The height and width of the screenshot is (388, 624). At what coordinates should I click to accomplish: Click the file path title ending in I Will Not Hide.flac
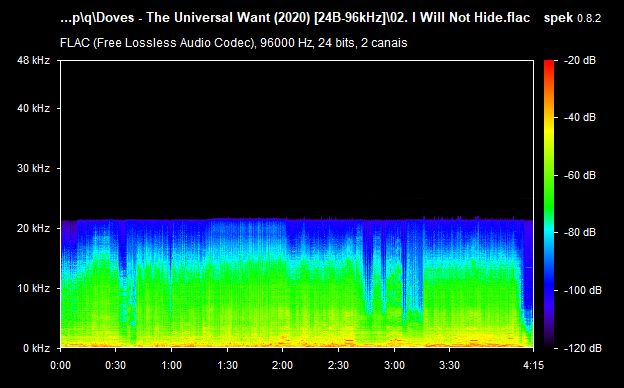(295, 18)
